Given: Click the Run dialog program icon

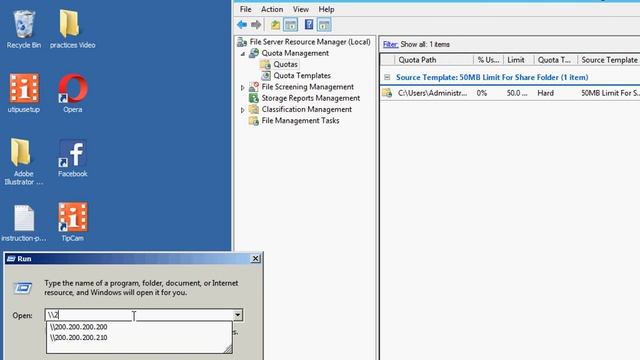Looking at the screenshot, I should click(x=23, y=288).
